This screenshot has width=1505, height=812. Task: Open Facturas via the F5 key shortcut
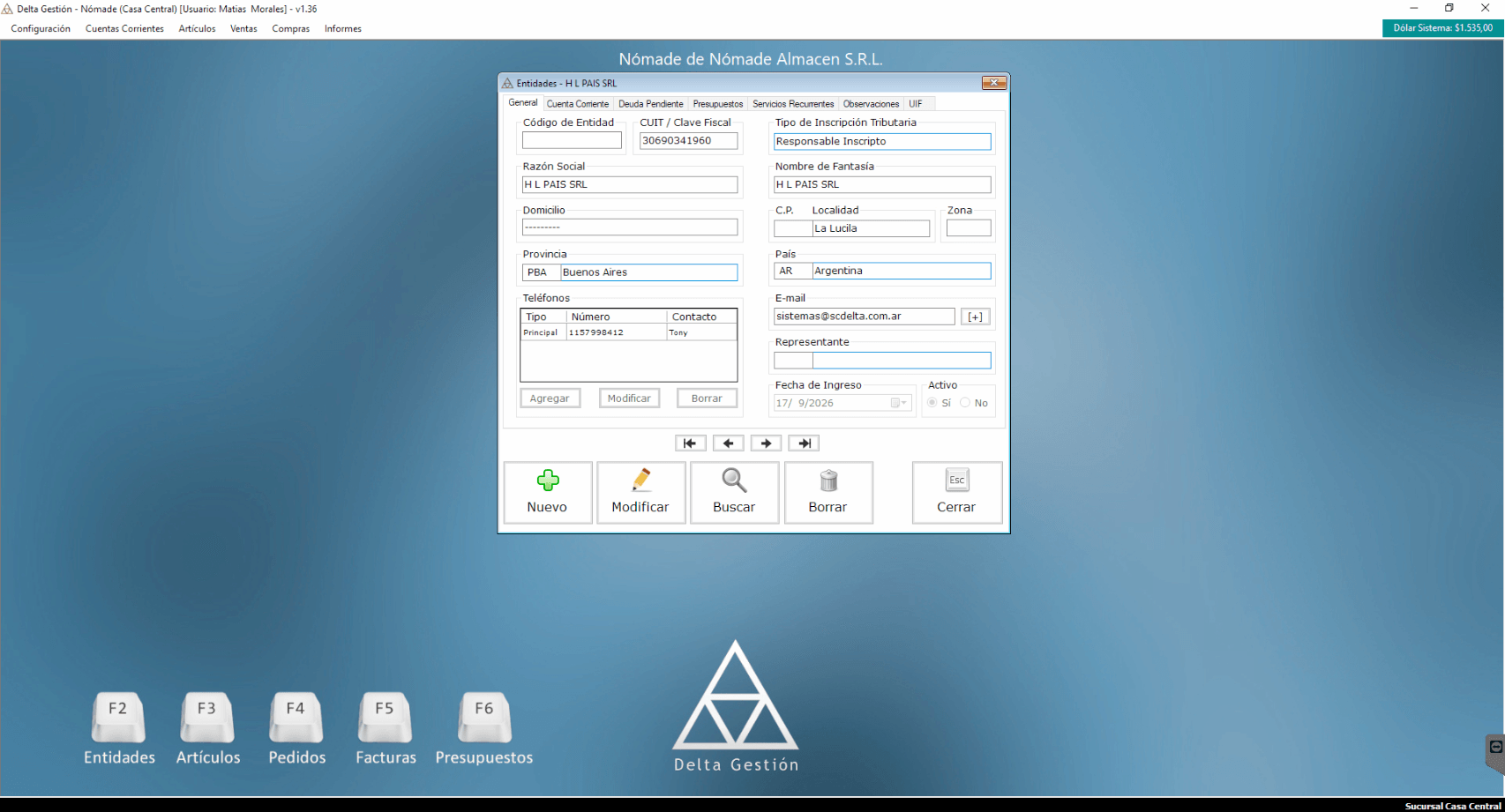tap(386, 728)
